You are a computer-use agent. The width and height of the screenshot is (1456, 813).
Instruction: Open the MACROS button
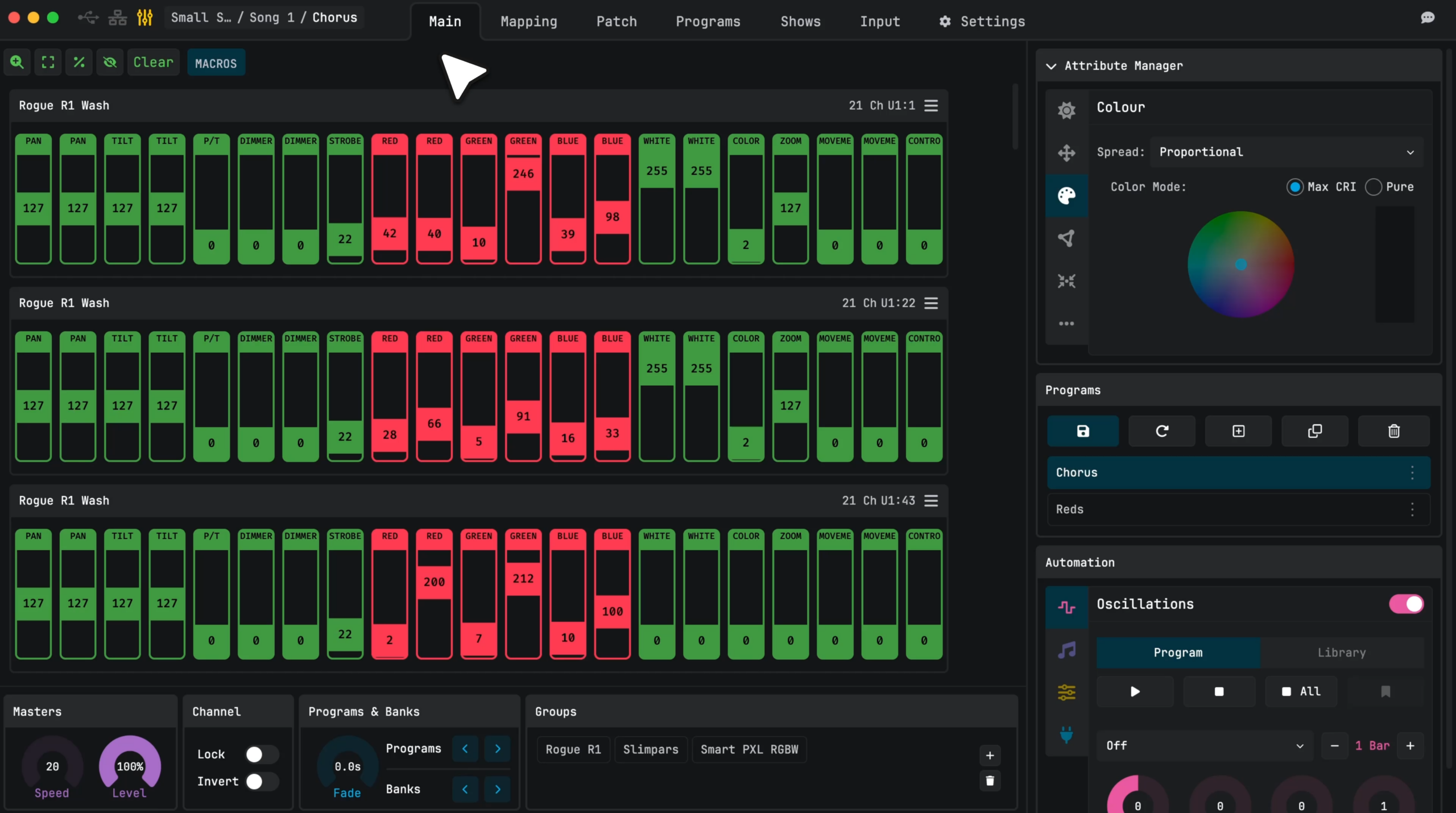216,63
